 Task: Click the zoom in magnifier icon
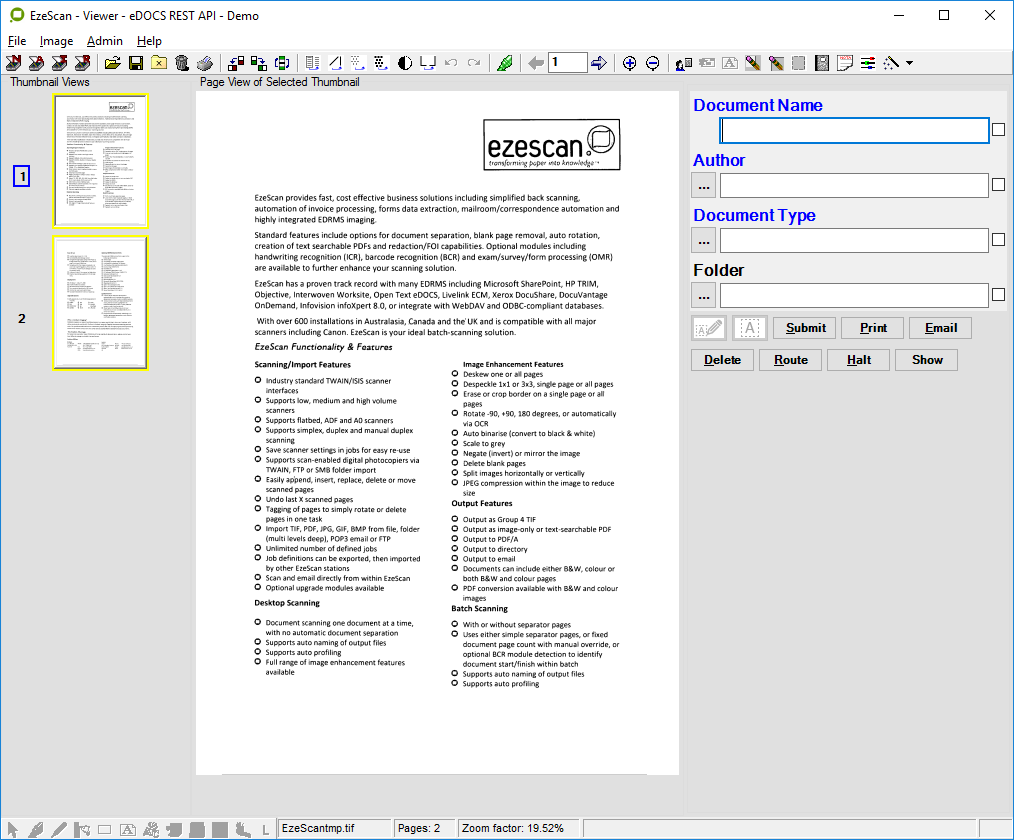click(x=629, y=63)
